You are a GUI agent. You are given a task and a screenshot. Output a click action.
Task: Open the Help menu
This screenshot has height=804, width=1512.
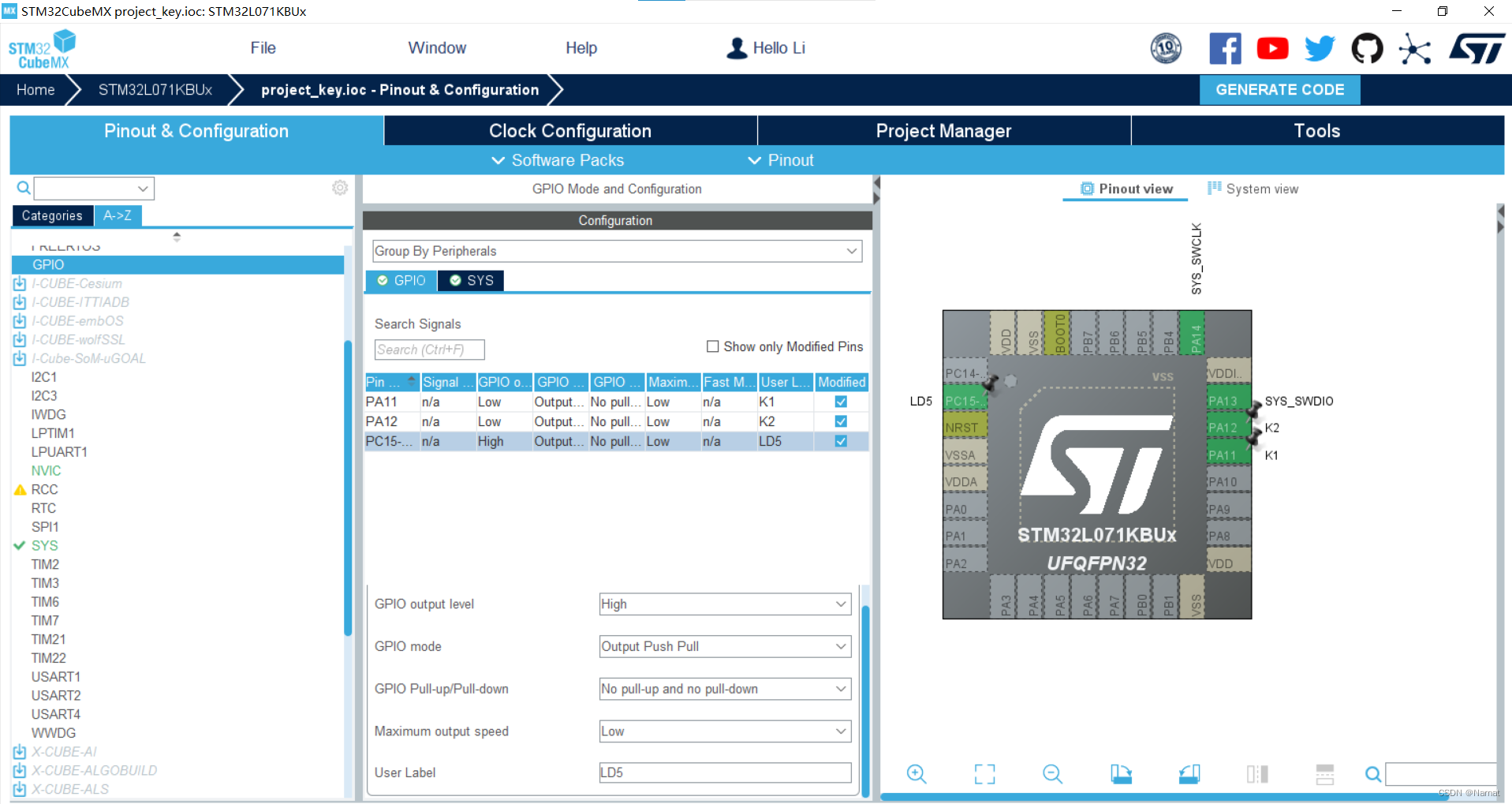click(x=581, y=48)
